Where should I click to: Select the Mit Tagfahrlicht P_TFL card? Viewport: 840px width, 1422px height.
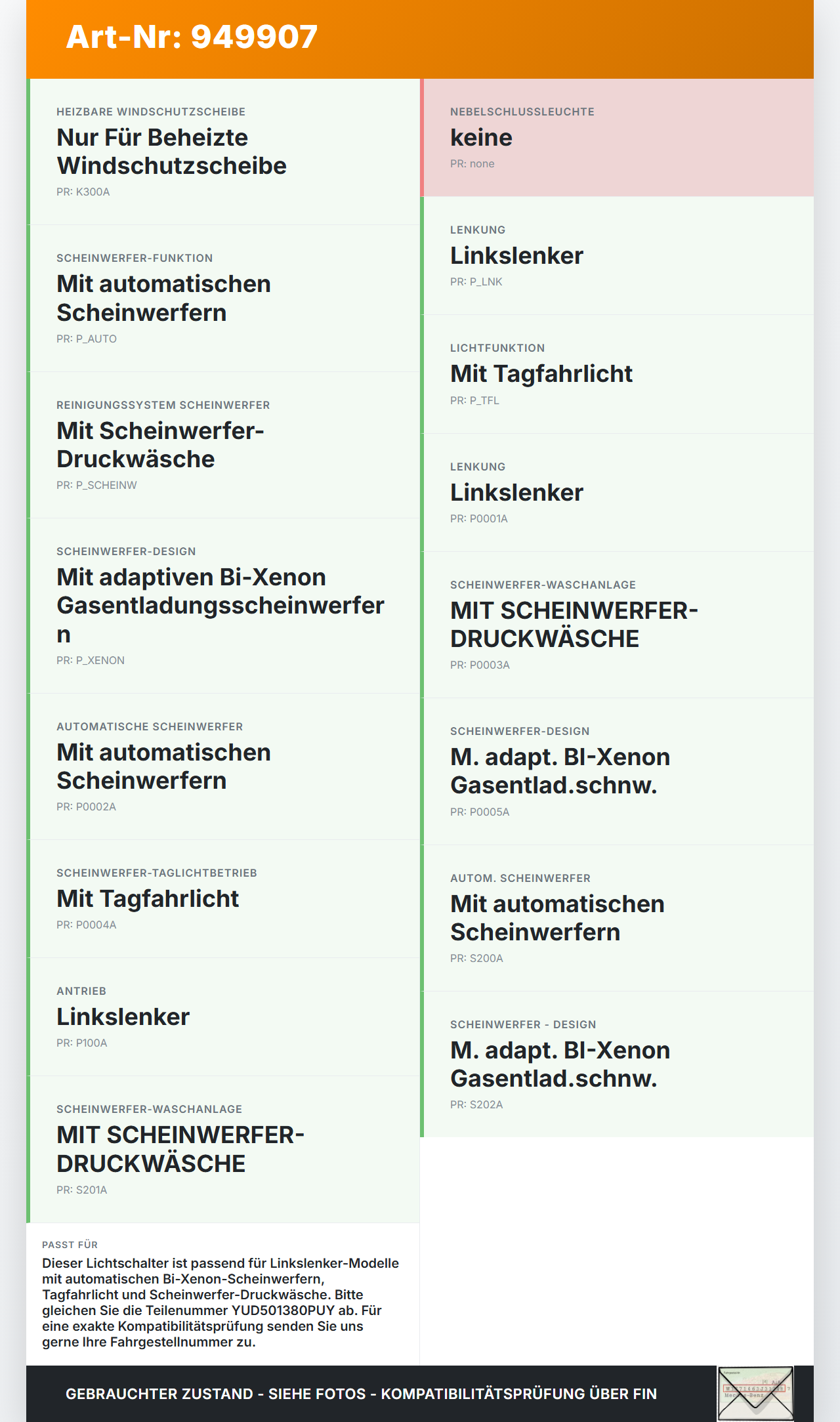[x=617, y=374]
